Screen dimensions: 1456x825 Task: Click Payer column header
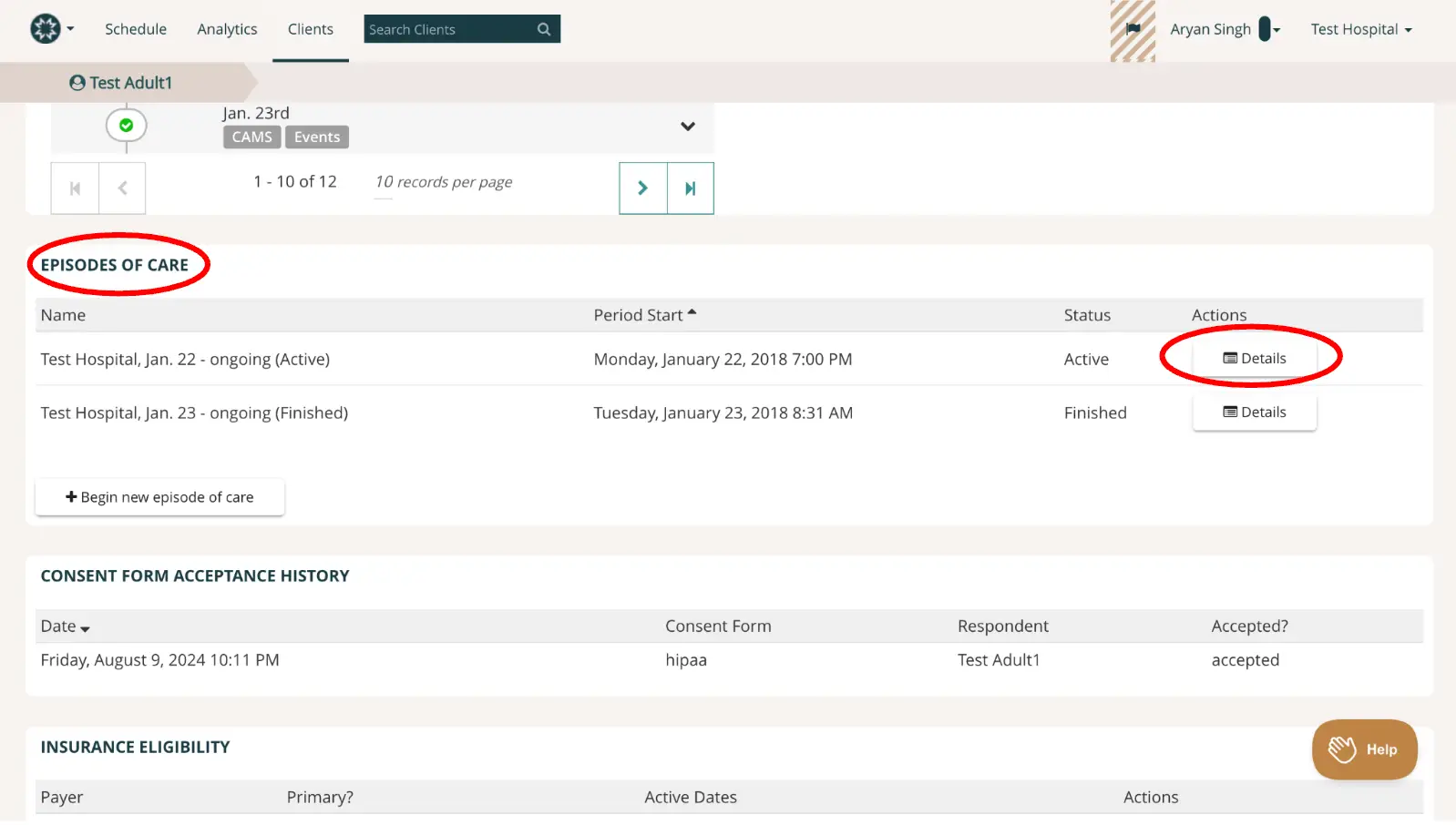[62, 798]
